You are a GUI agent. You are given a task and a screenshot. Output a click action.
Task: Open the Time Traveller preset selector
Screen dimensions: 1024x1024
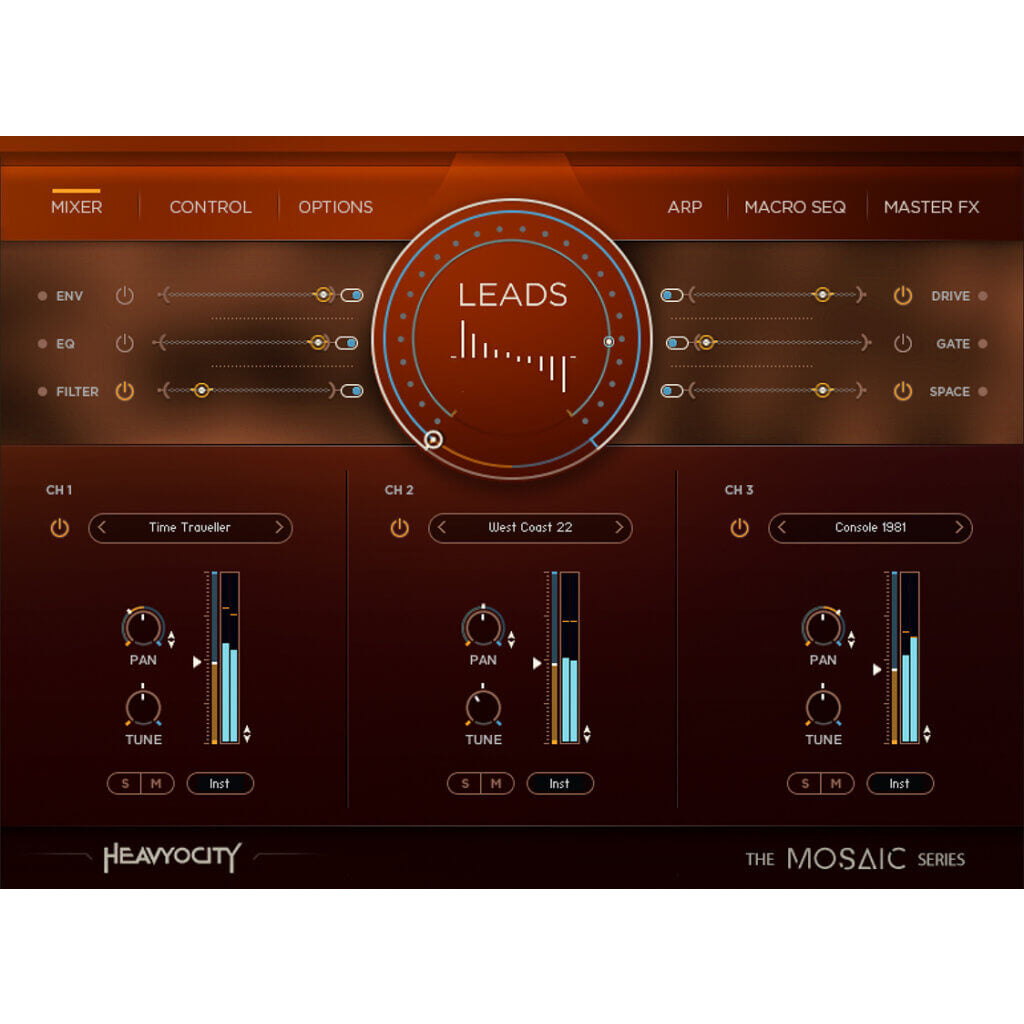[x=190, y=528]
